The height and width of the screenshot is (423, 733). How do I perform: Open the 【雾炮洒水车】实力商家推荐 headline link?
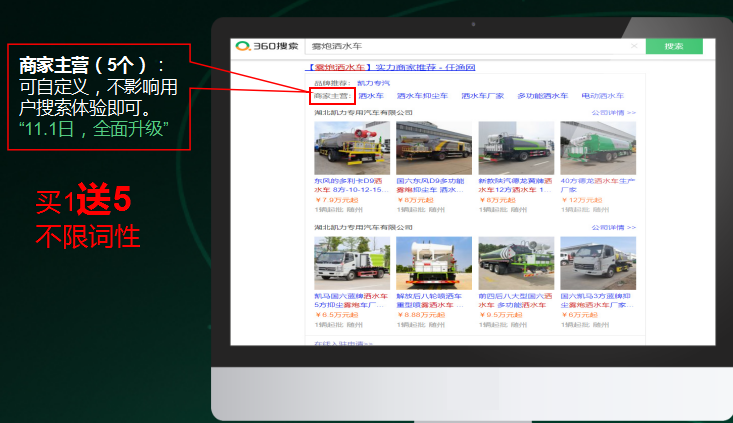[x=390, y=67]
